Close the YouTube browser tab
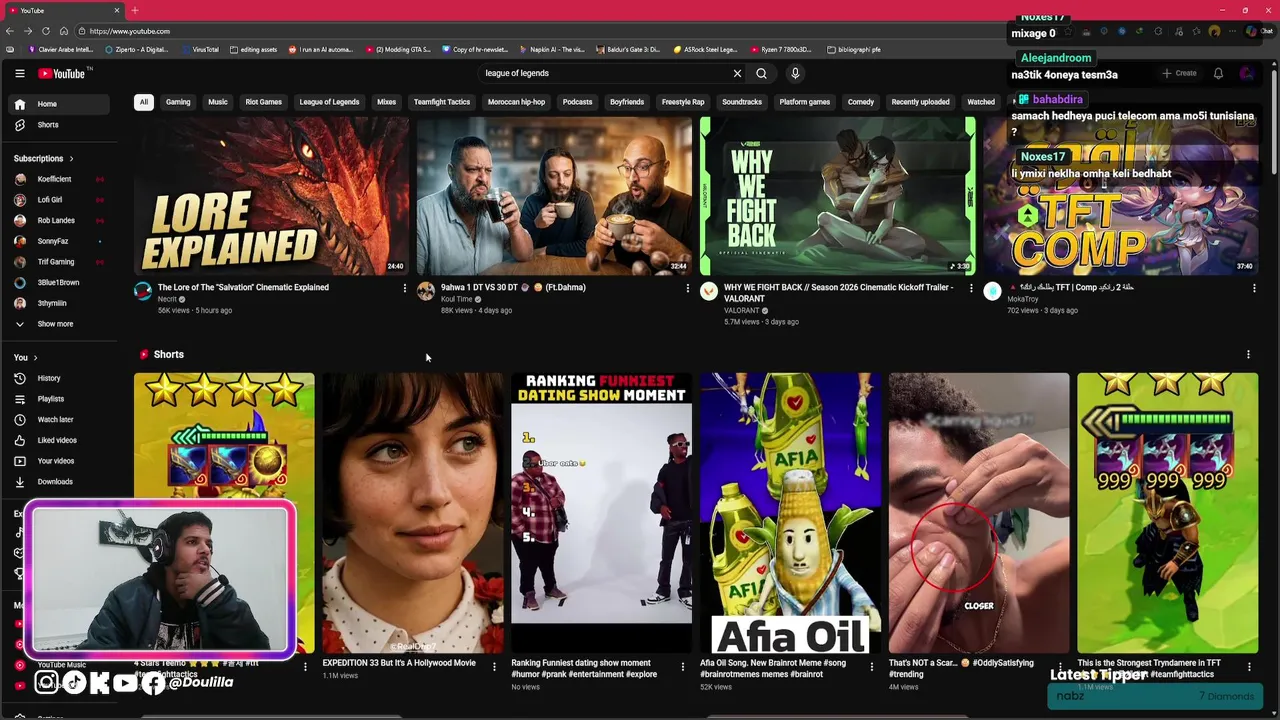Viewport: 1280px width, 720px height. point(117,10)
